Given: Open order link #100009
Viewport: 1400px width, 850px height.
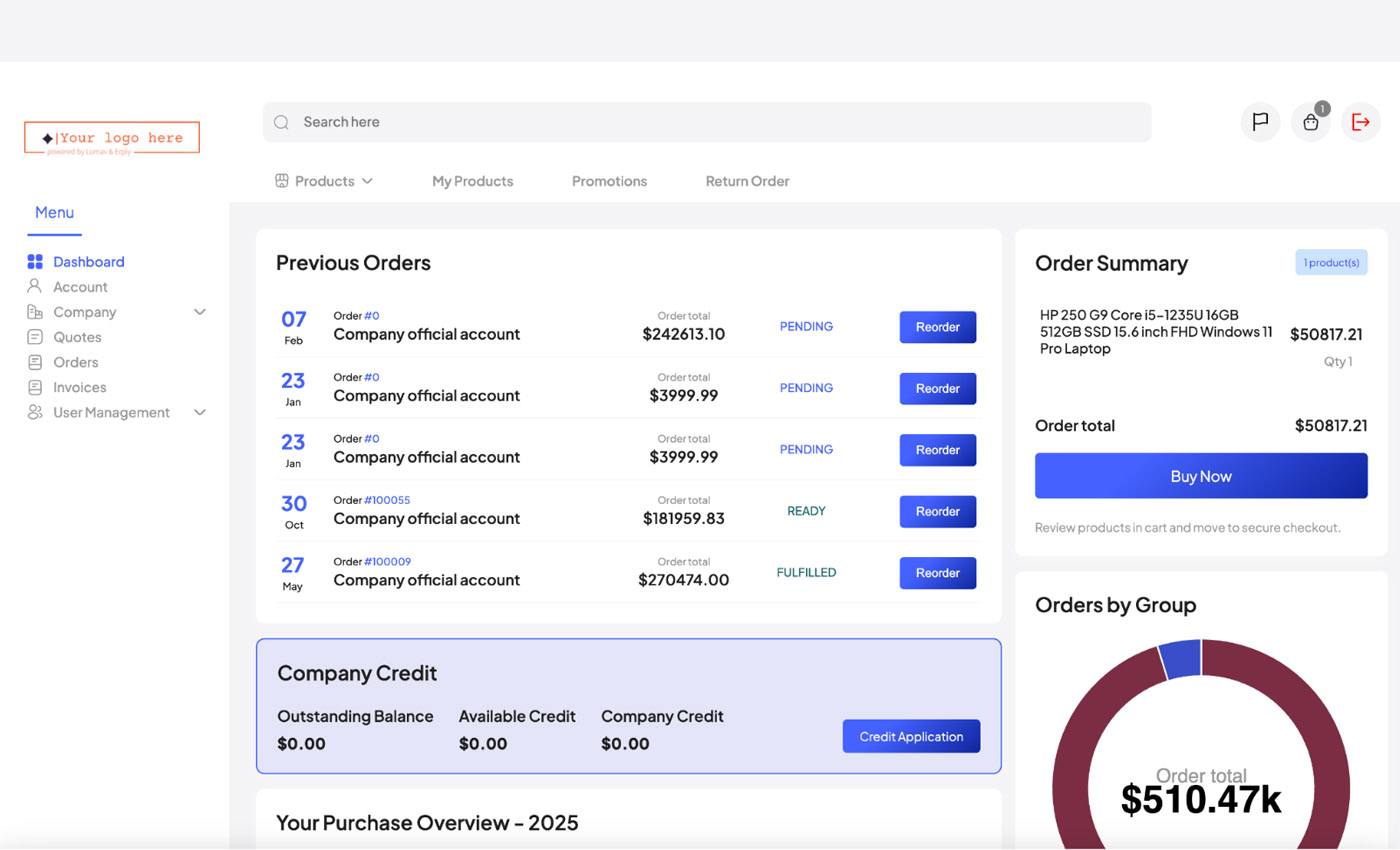Looking at the screenshot, I should pos(387,562).
